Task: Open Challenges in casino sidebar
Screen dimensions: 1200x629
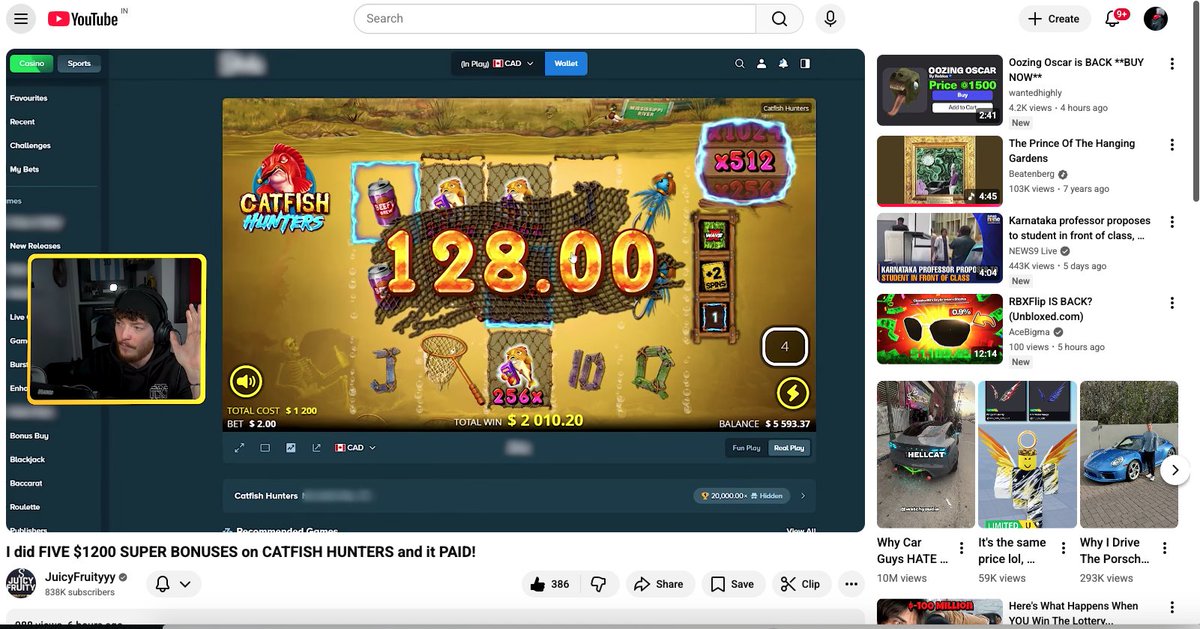Action: point(30,146)
